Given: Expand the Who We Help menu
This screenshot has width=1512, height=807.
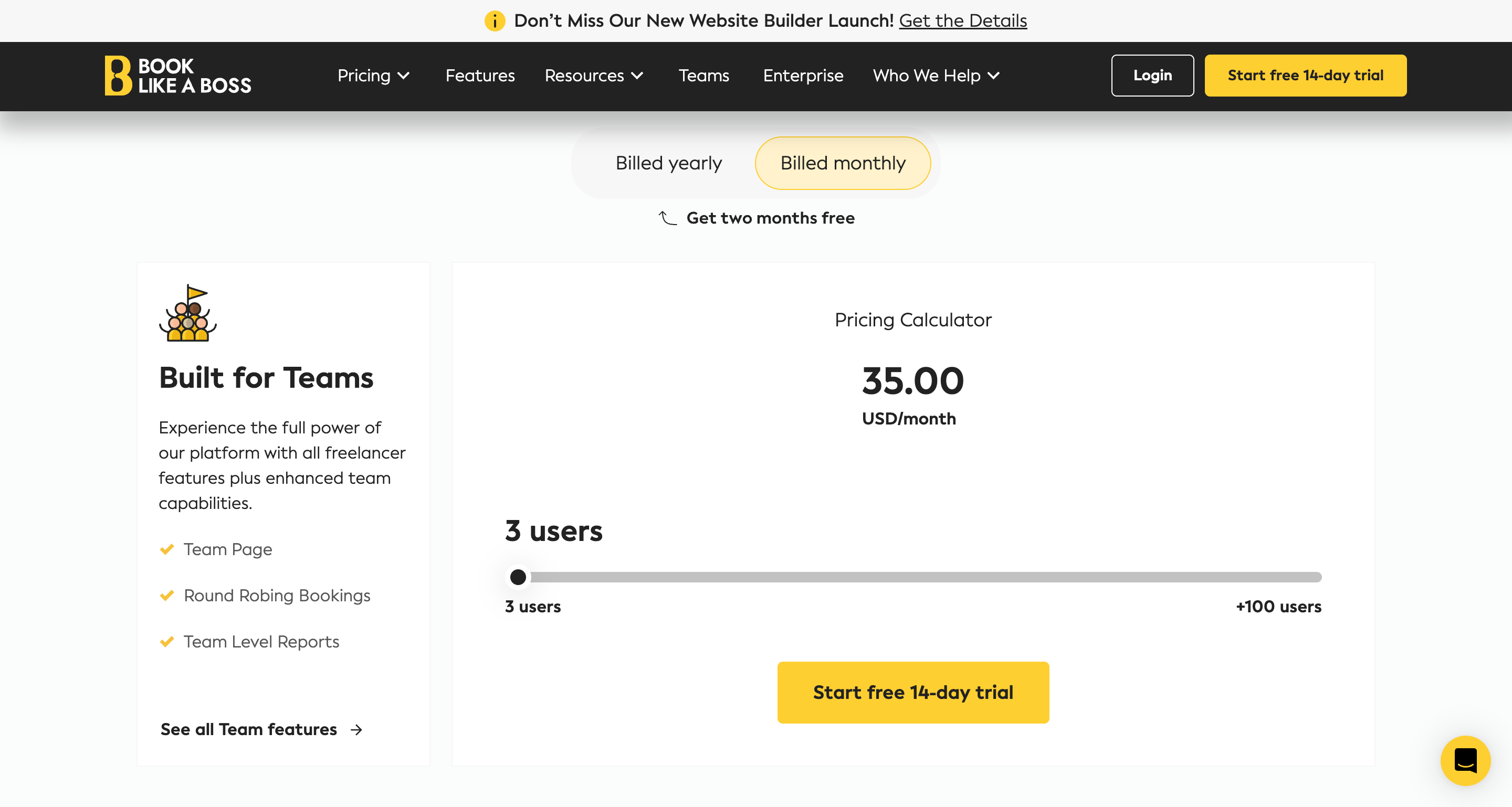Looking at the screenshot, I should click(x=936, y=76).
